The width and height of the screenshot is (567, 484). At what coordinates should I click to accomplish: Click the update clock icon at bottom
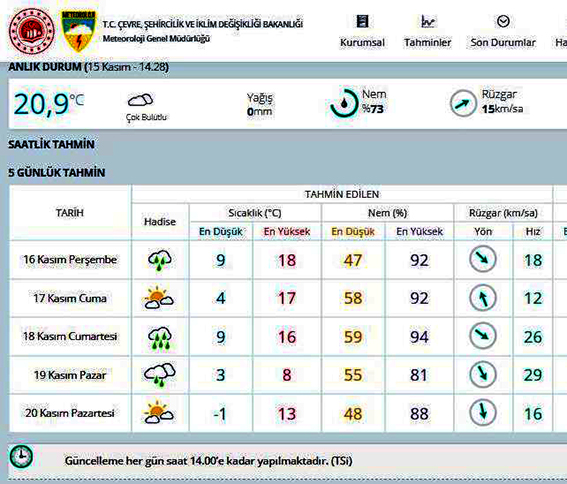[x=21, y=457]
